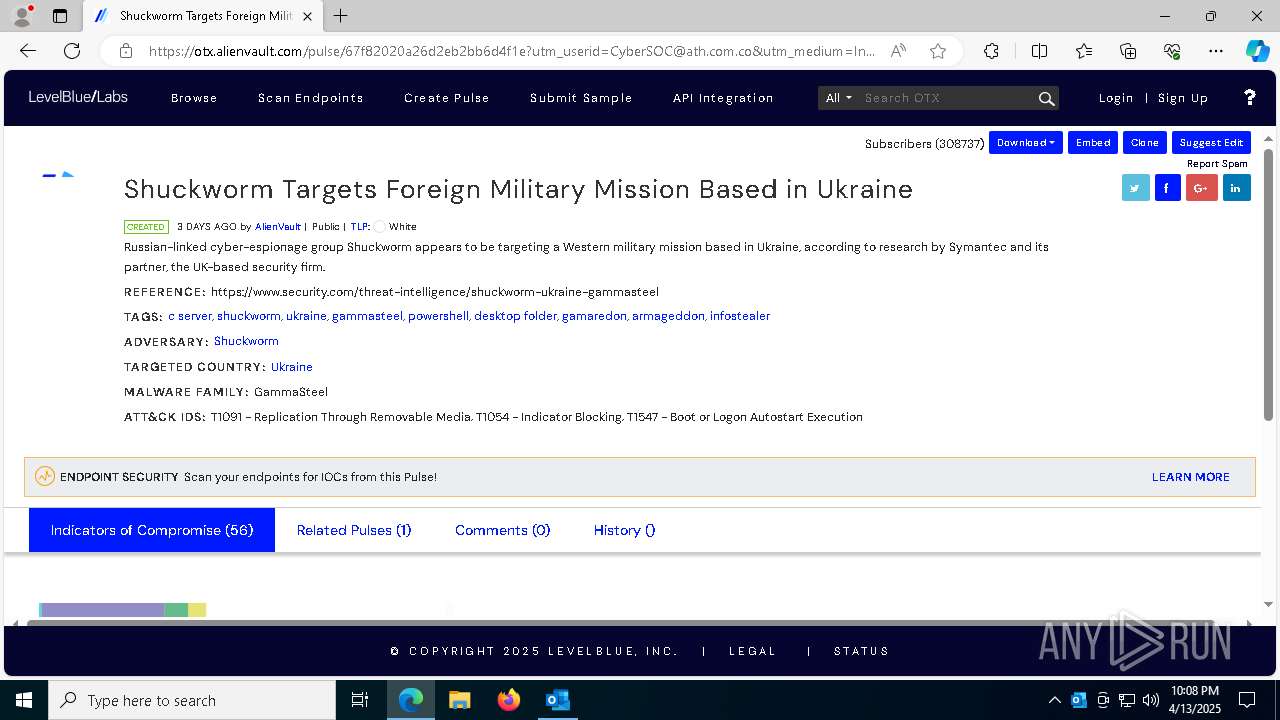Open OTX help question mark icon
The width and height of the screenshot is (1280, 720).
pyautogui.click(x=1249, y=97)
